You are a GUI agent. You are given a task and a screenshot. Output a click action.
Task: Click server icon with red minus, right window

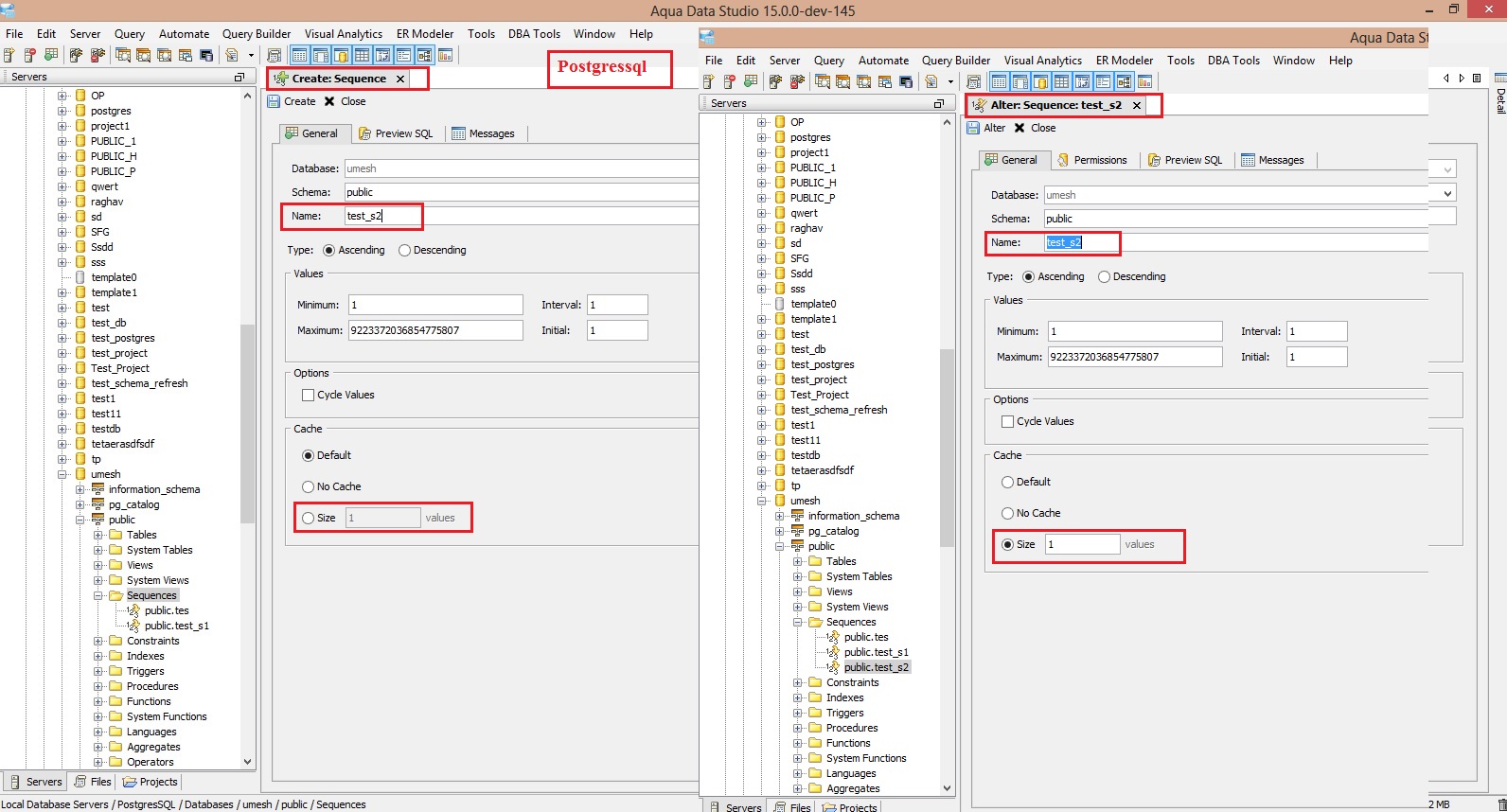click(730, 81)
